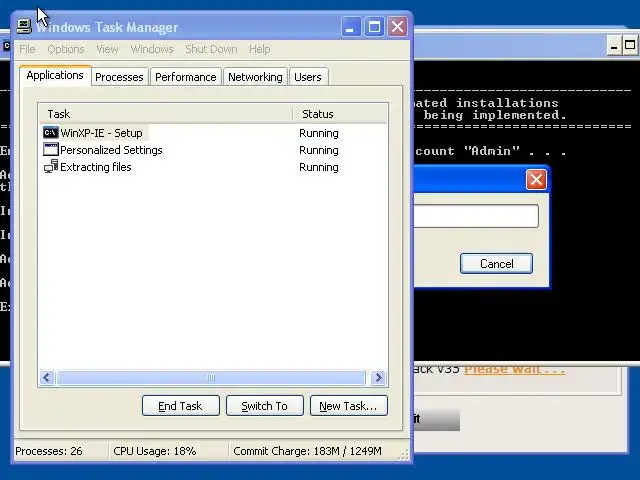Click the Personalized Settings window icon

pos(51,150)
